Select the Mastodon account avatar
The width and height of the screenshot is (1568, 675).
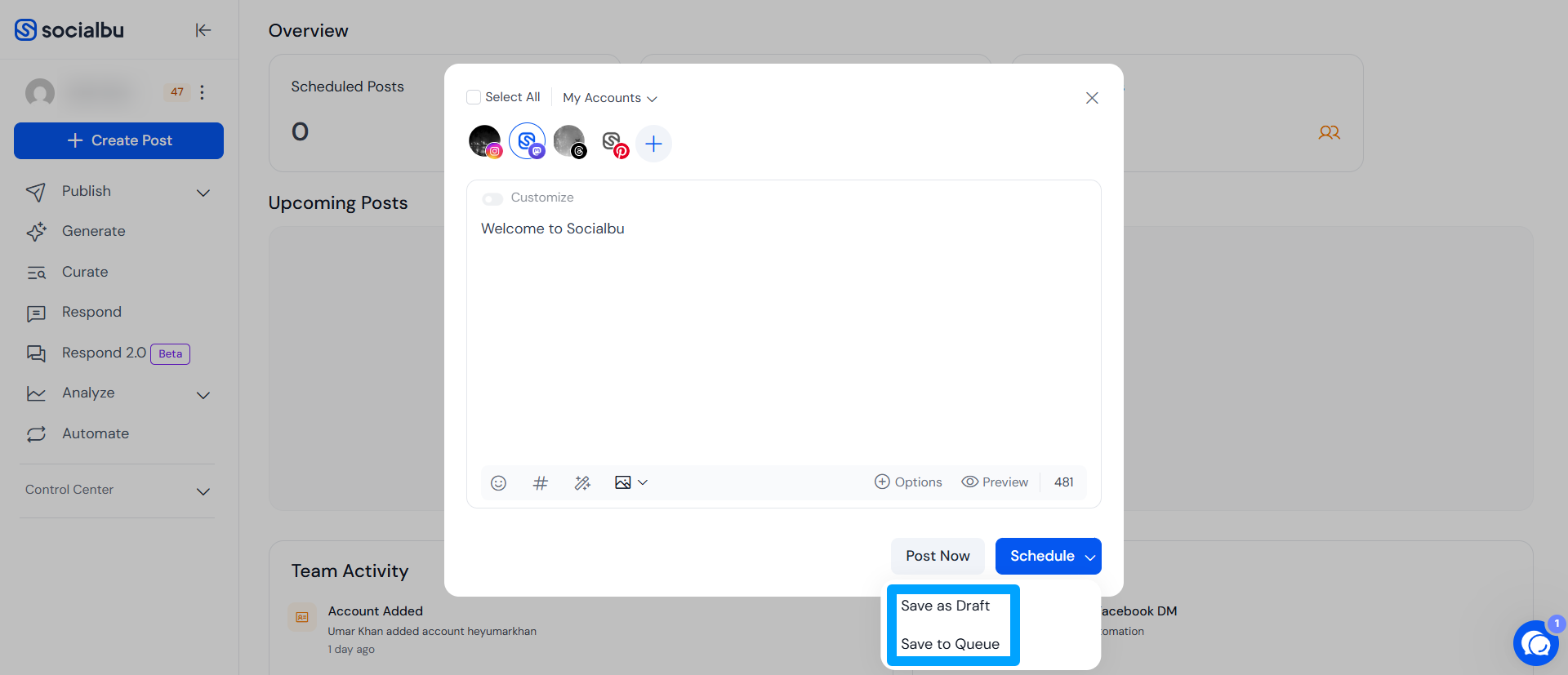coord(528,142)
